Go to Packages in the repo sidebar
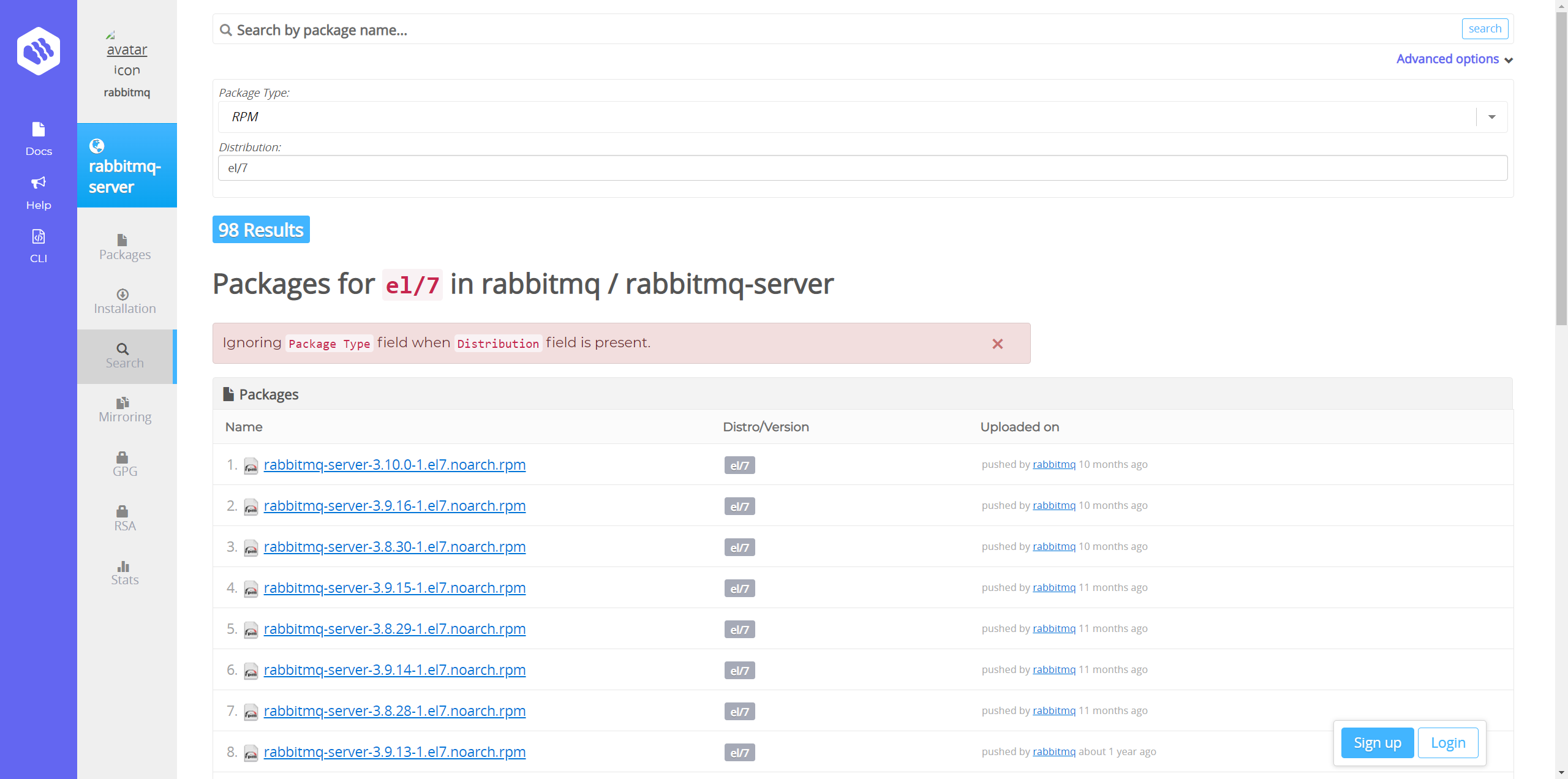 (x=125, y=247)
